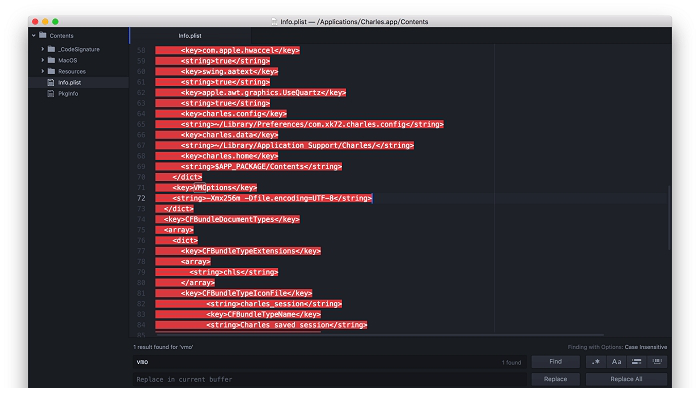Toggle the regex search option
The width and height of the screenshot is (700, 403).
(x=596, y=362)
